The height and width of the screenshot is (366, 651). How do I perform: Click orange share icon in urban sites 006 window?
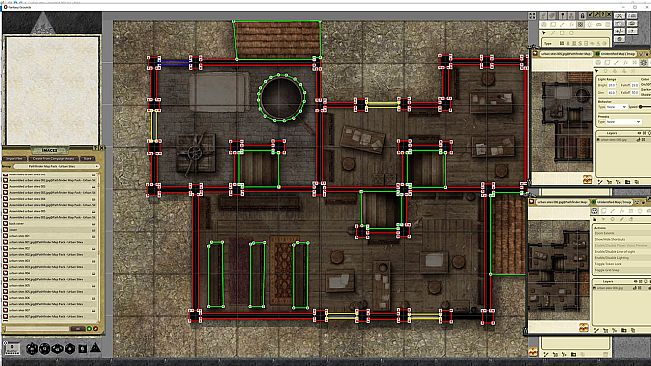tap(584, 327)
